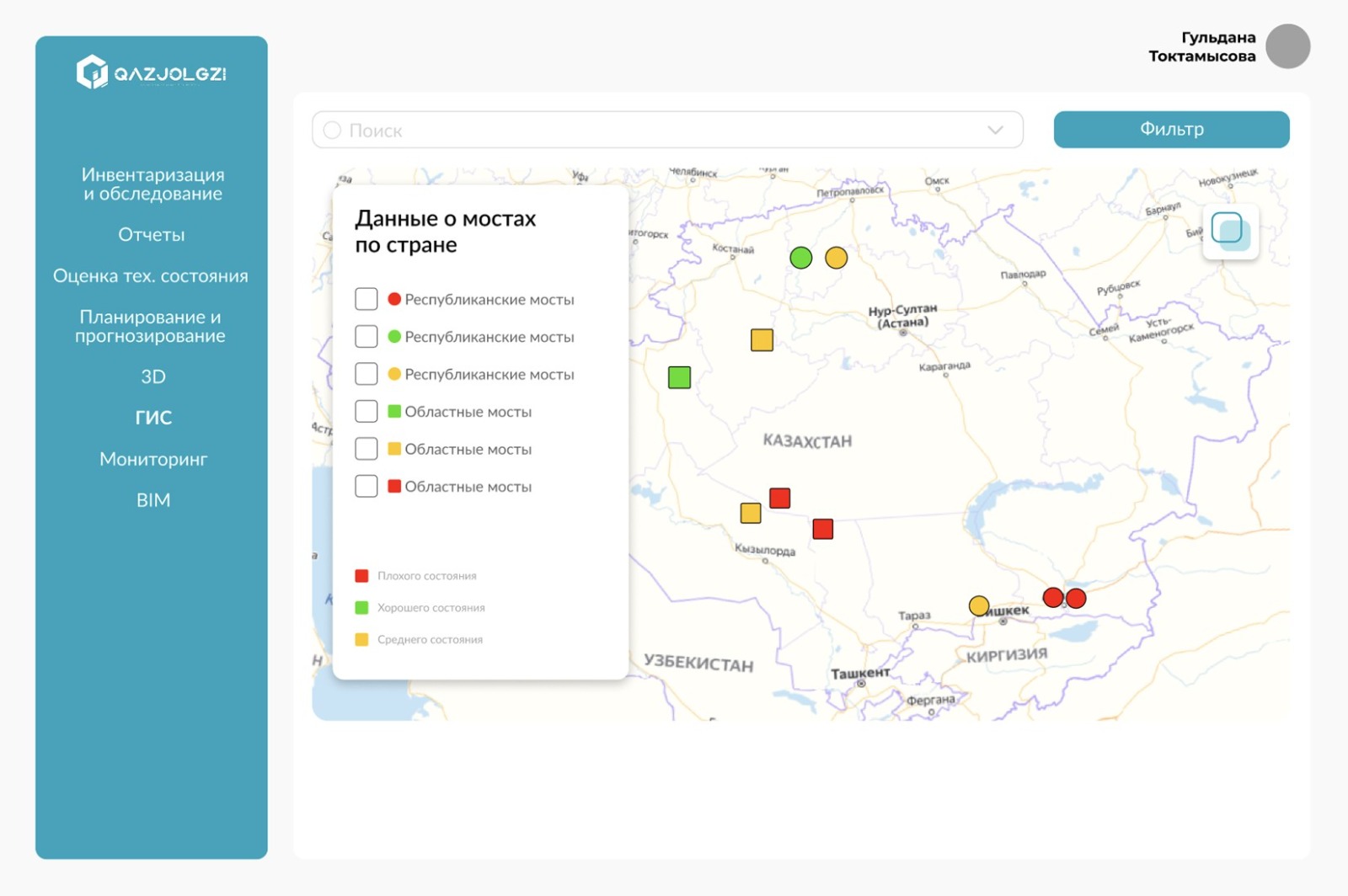Expand the search dropdown chevron
The width and height of the screenshot is (1348, 896).
(x=996, y=130)
